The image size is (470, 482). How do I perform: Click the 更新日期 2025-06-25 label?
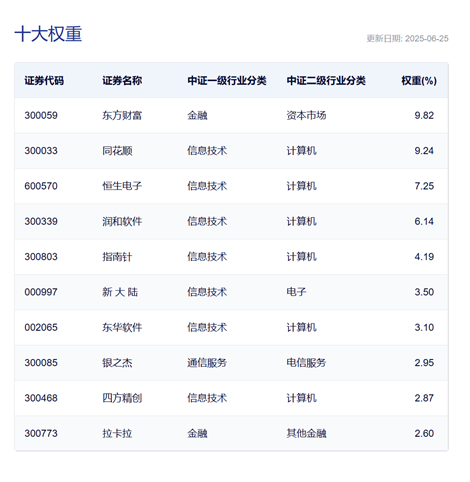click(407, 39)
